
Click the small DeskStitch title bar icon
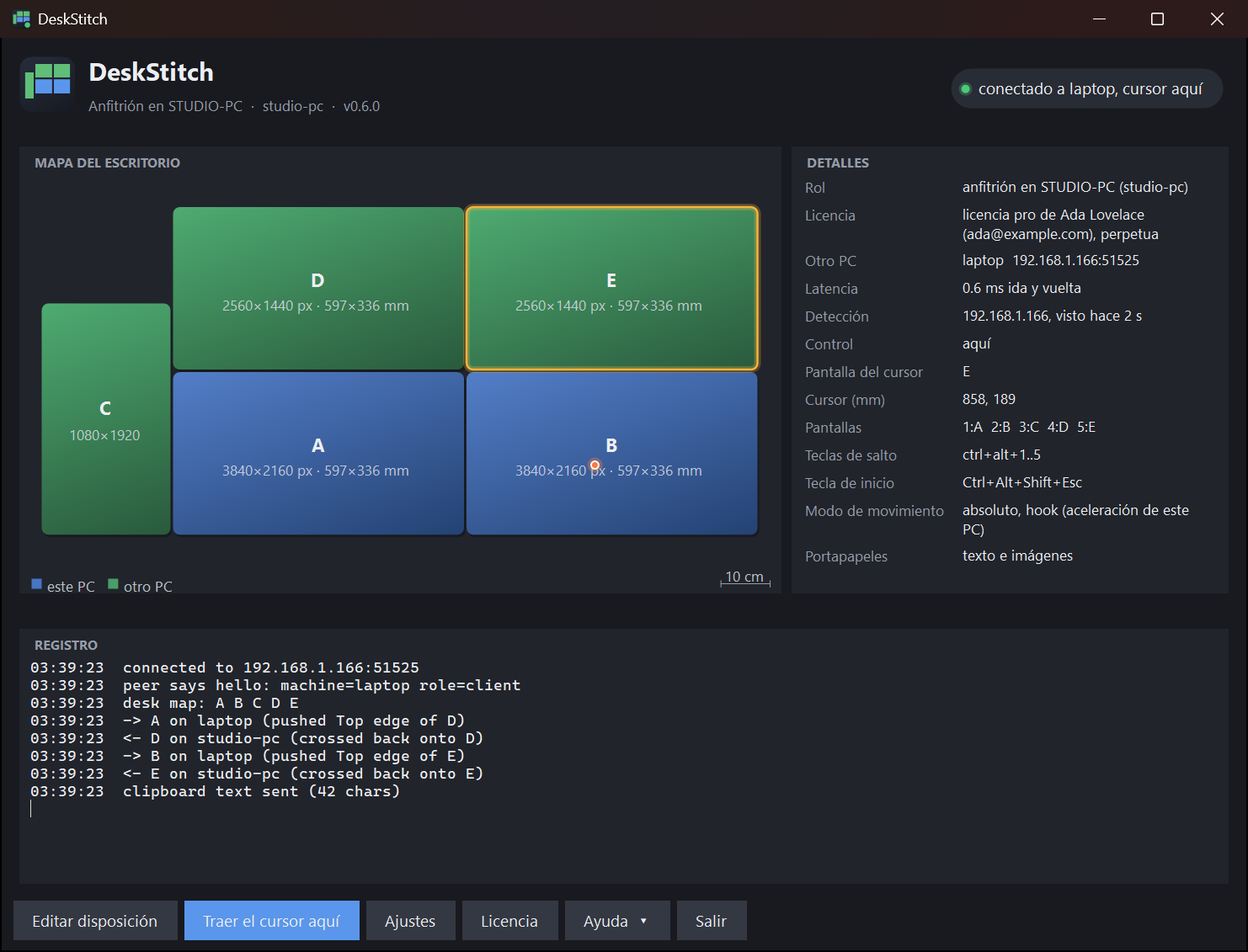point(21,19)
